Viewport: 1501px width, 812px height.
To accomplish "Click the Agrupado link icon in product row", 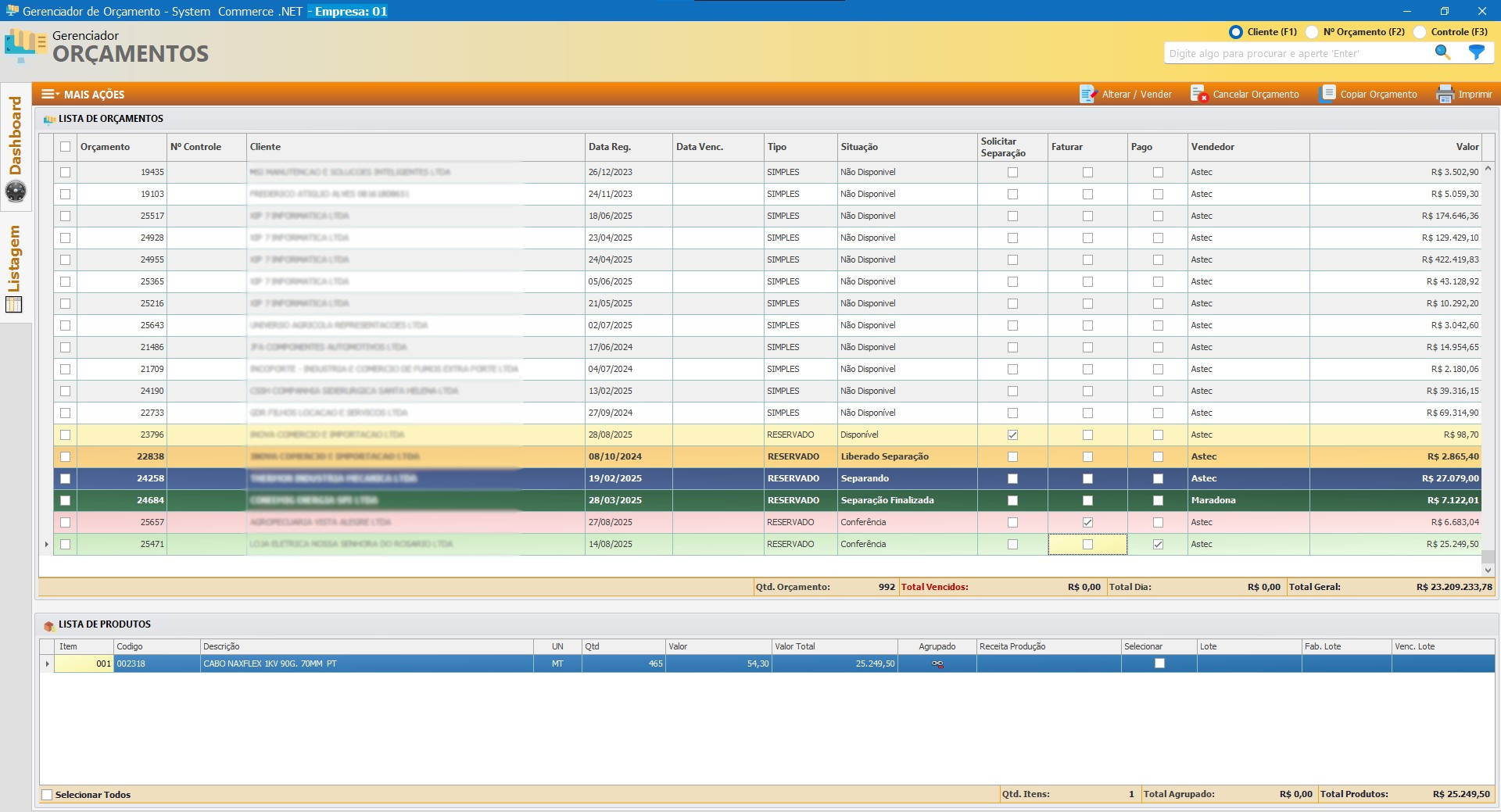I will click(x=937, y=664).
